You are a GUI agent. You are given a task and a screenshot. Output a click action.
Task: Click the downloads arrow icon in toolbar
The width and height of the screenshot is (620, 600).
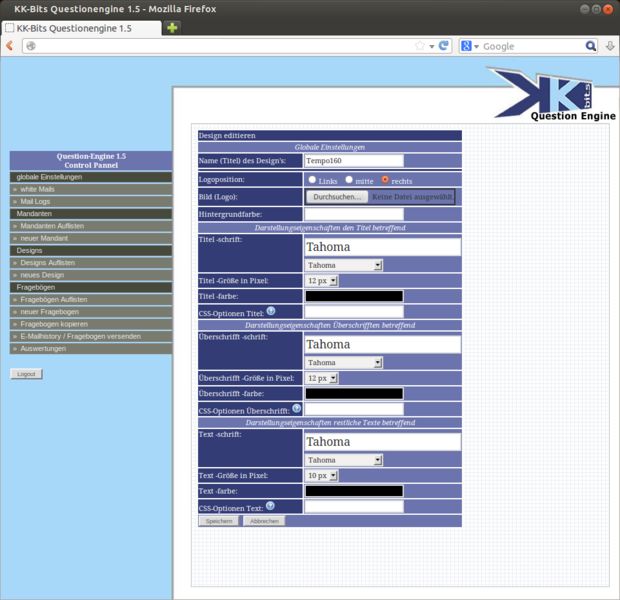pyautogui.click(x=610, y=46)
